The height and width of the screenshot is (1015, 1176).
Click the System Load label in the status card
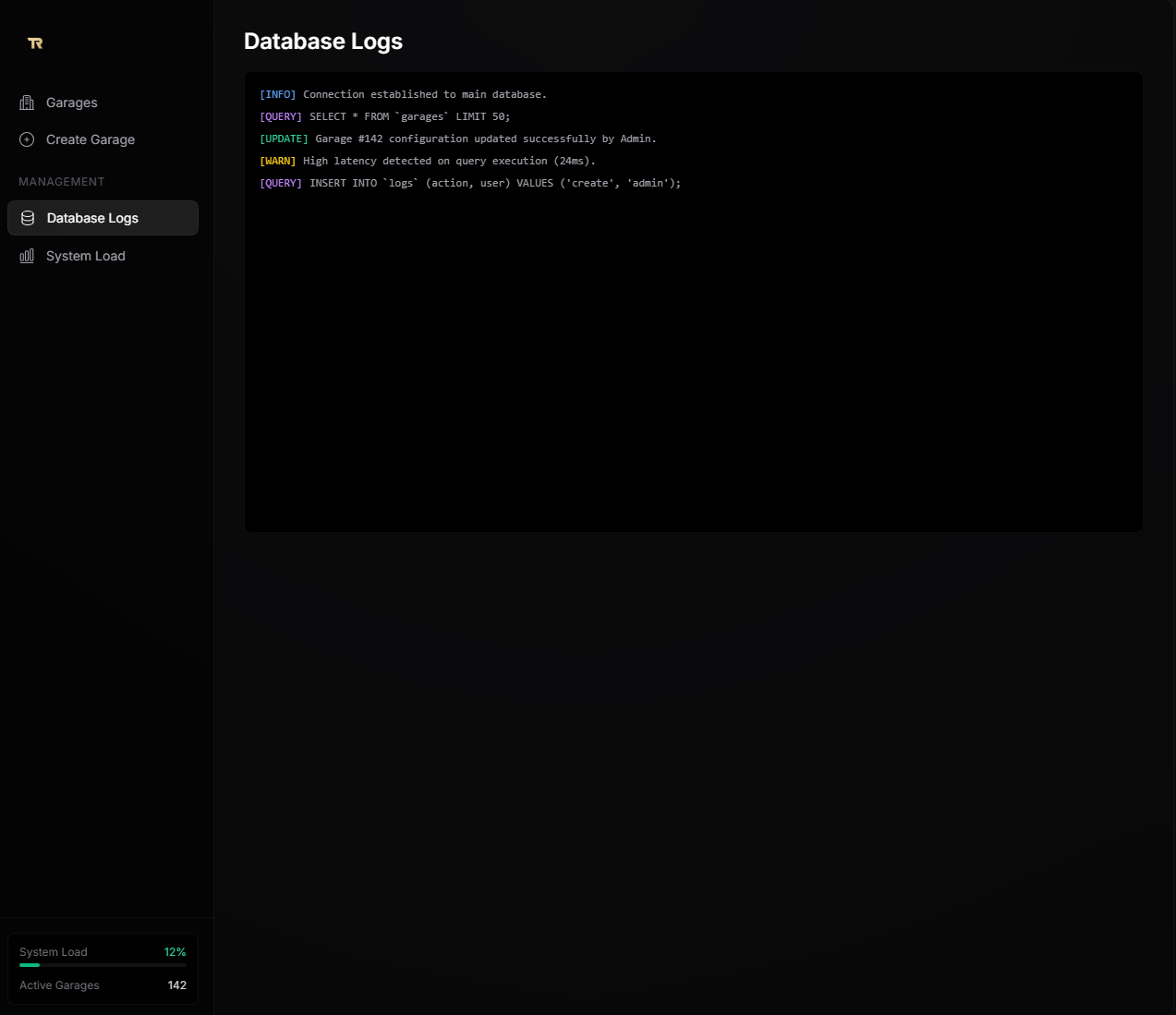click(x=54, y=952)
